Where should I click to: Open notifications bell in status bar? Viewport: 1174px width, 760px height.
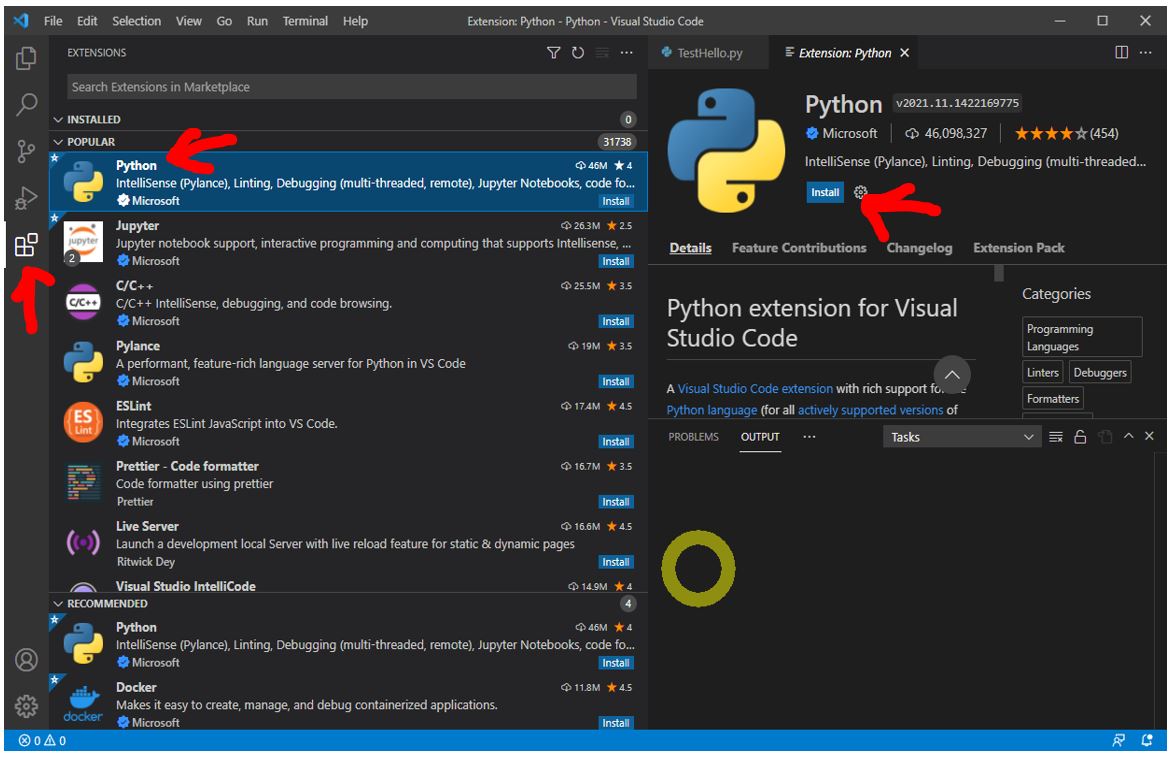(x=1147, y=741)
